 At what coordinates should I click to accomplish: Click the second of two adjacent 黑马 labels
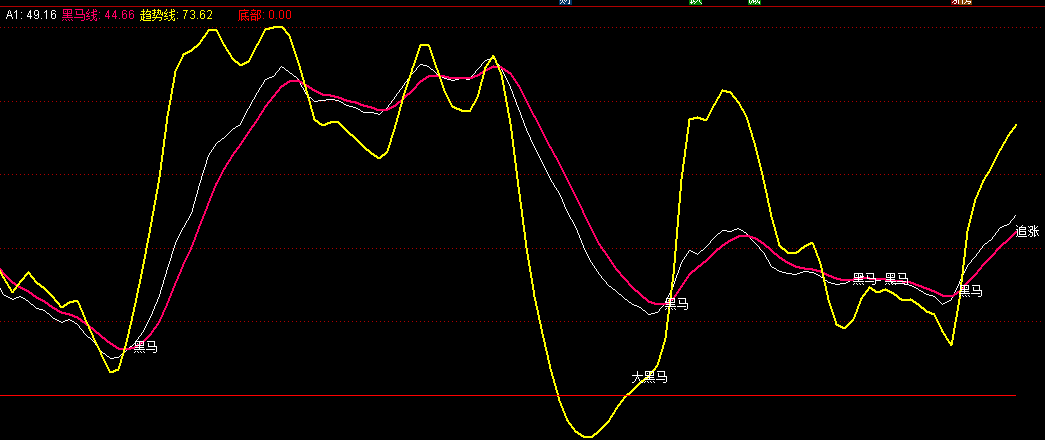point(897,279)
